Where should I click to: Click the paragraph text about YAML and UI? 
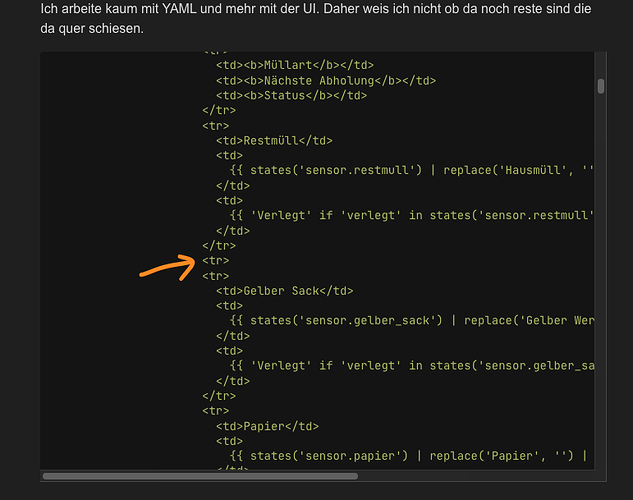pos(316,19)
